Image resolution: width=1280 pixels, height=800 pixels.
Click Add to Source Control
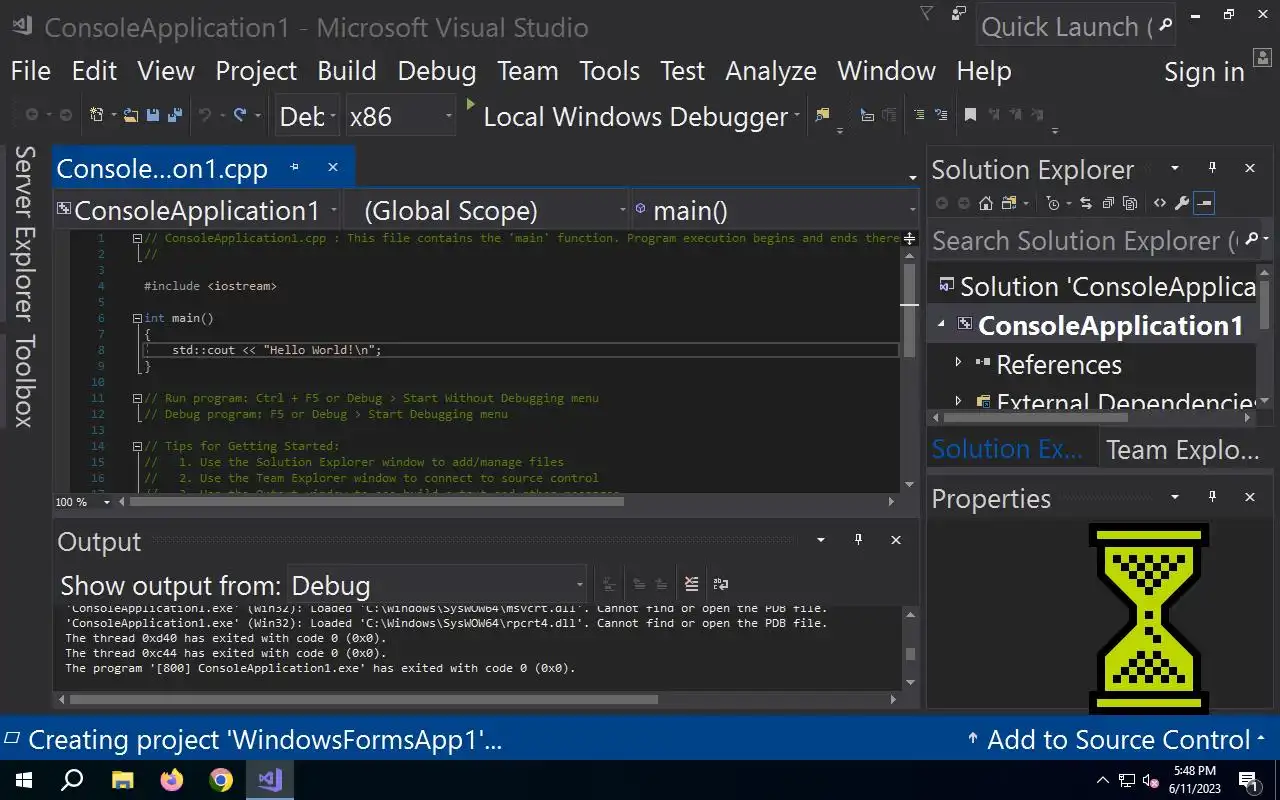coord(1119,740)
